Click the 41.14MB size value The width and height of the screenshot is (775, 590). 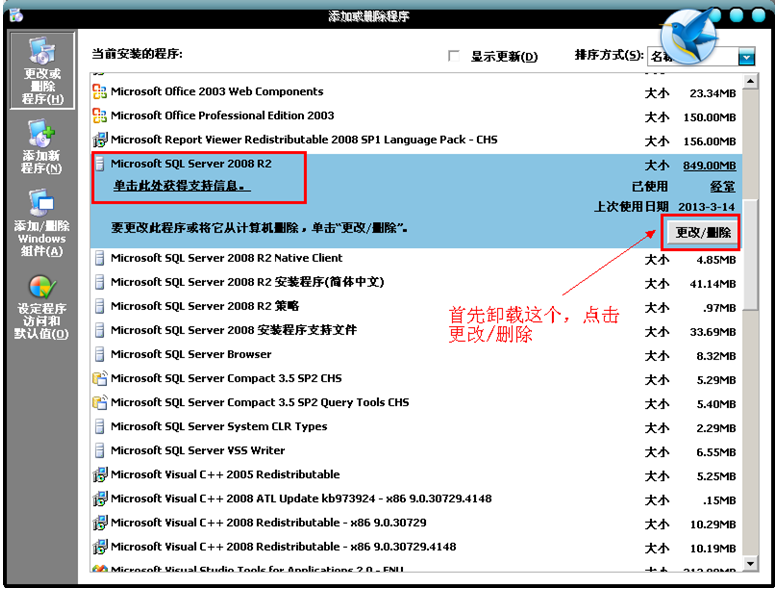(x=713, y=284)
